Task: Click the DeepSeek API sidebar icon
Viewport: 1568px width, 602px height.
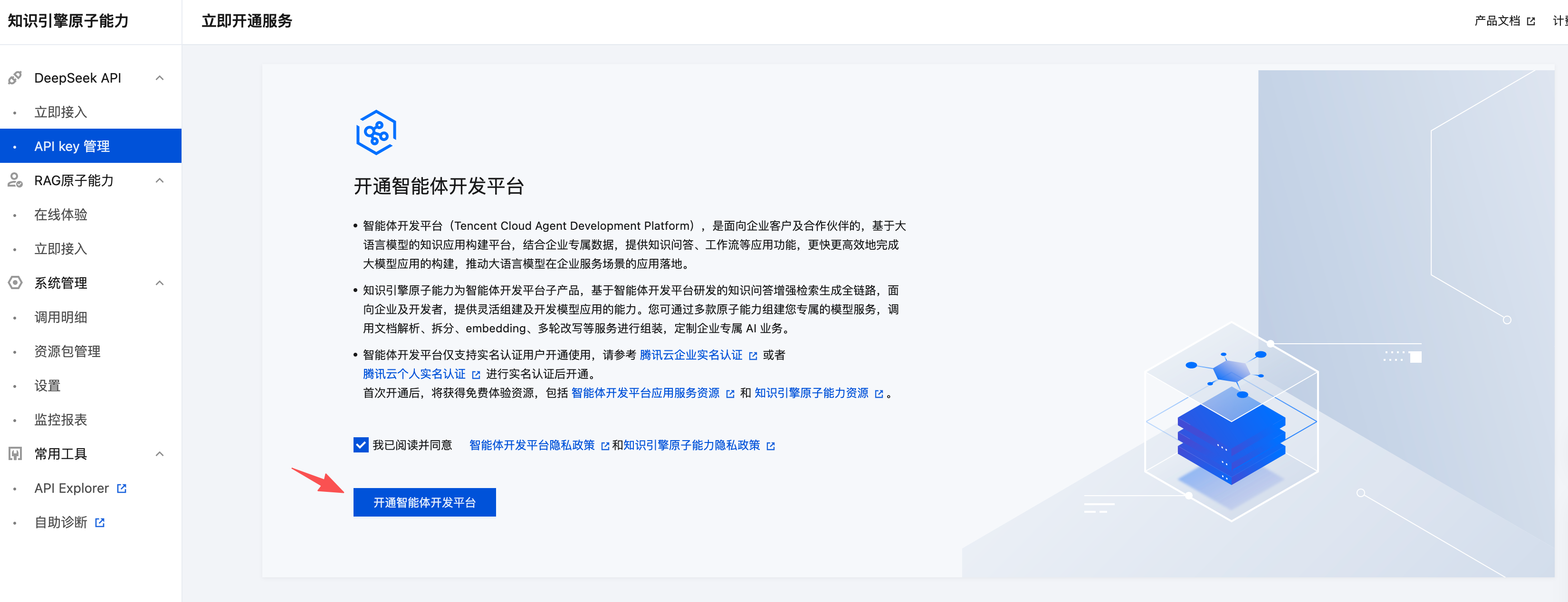Action: (15, 78)
